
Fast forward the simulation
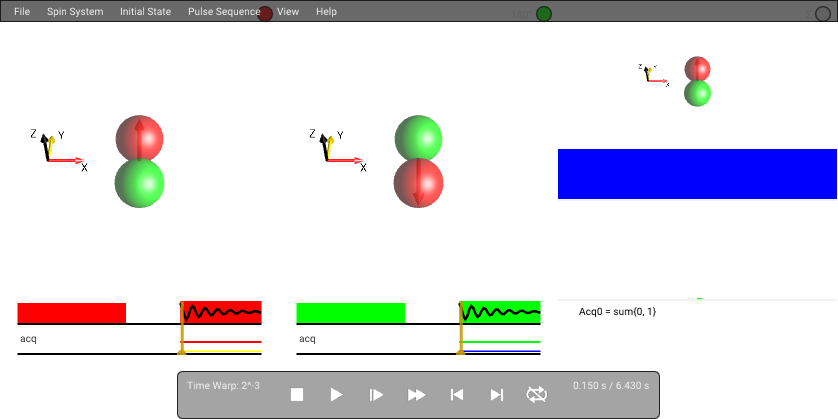click(417, 395)
